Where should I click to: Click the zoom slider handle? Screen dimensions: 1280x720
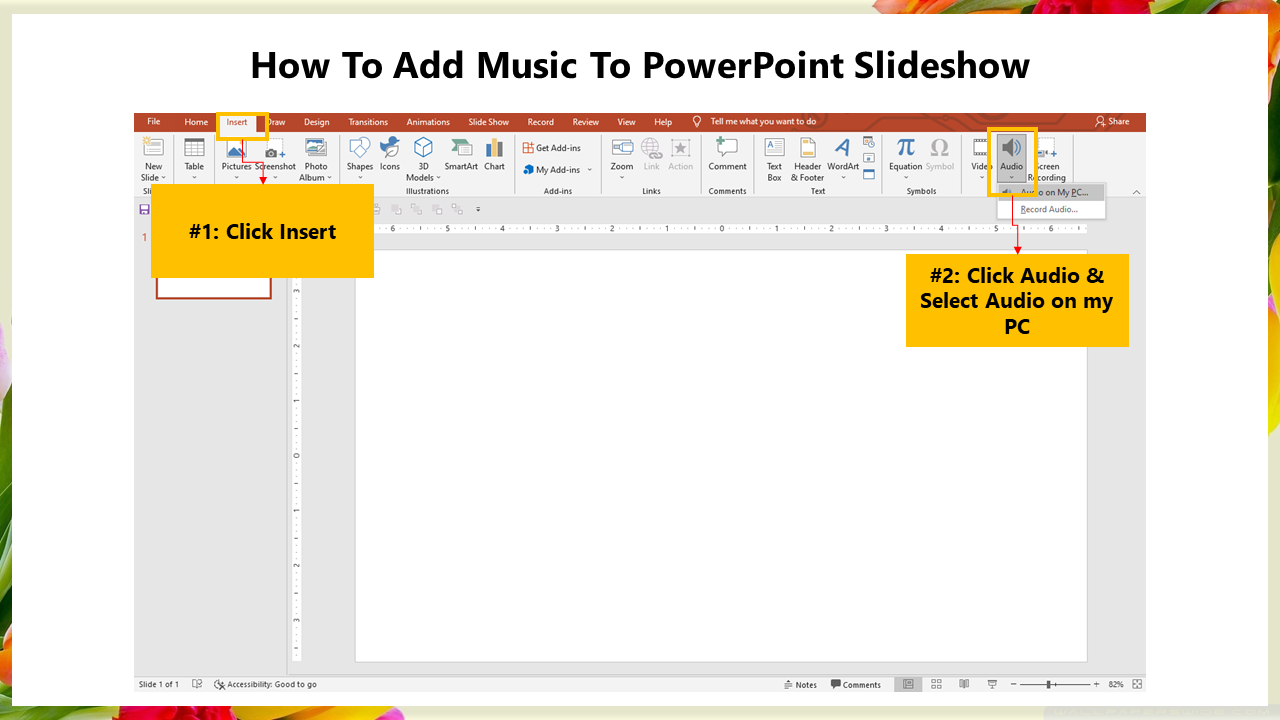tap(1049, 685)
